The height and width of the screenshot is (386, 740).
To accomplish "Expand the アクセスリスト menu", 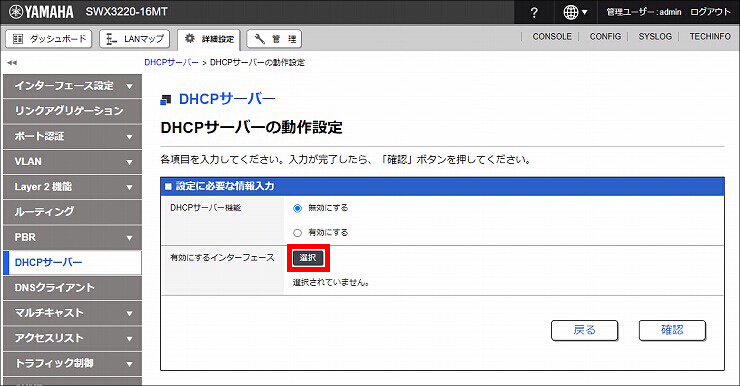I will click(72, 338).
